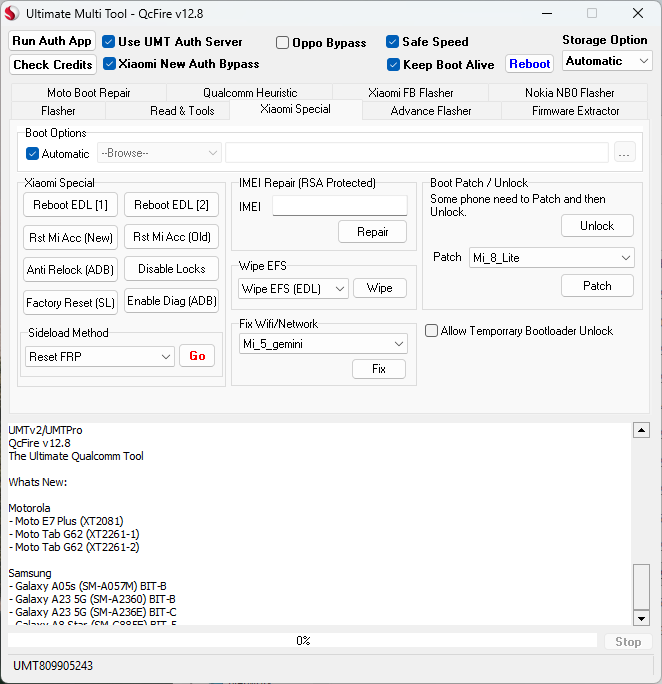Viewport: 662px width, 684px height.
Task: Click the browse ellipsis button in Boot Options
Action: [x=624, y=153]
